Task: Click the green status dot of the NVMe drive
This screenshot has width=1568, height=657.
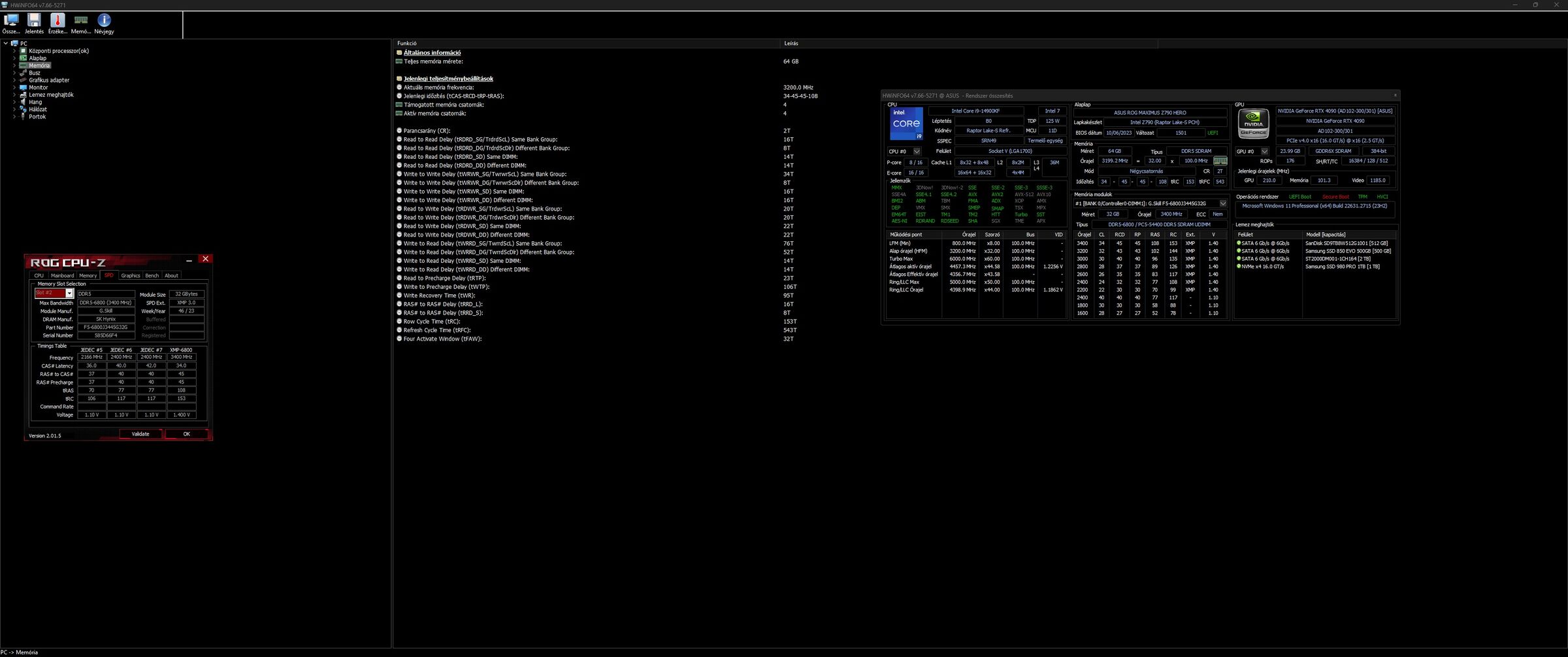Action: pos(1239,267)
